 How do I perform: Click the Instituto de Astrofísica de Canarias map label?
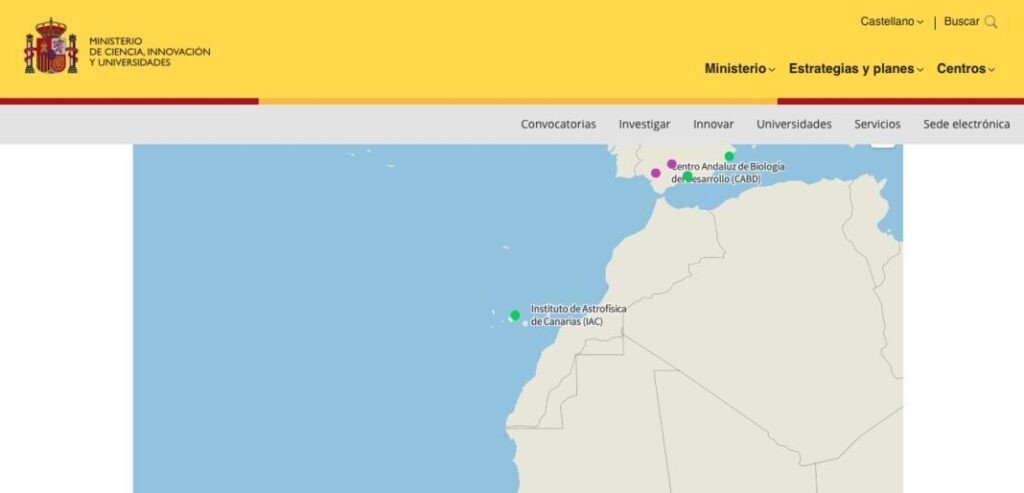(x=578, y=315)
